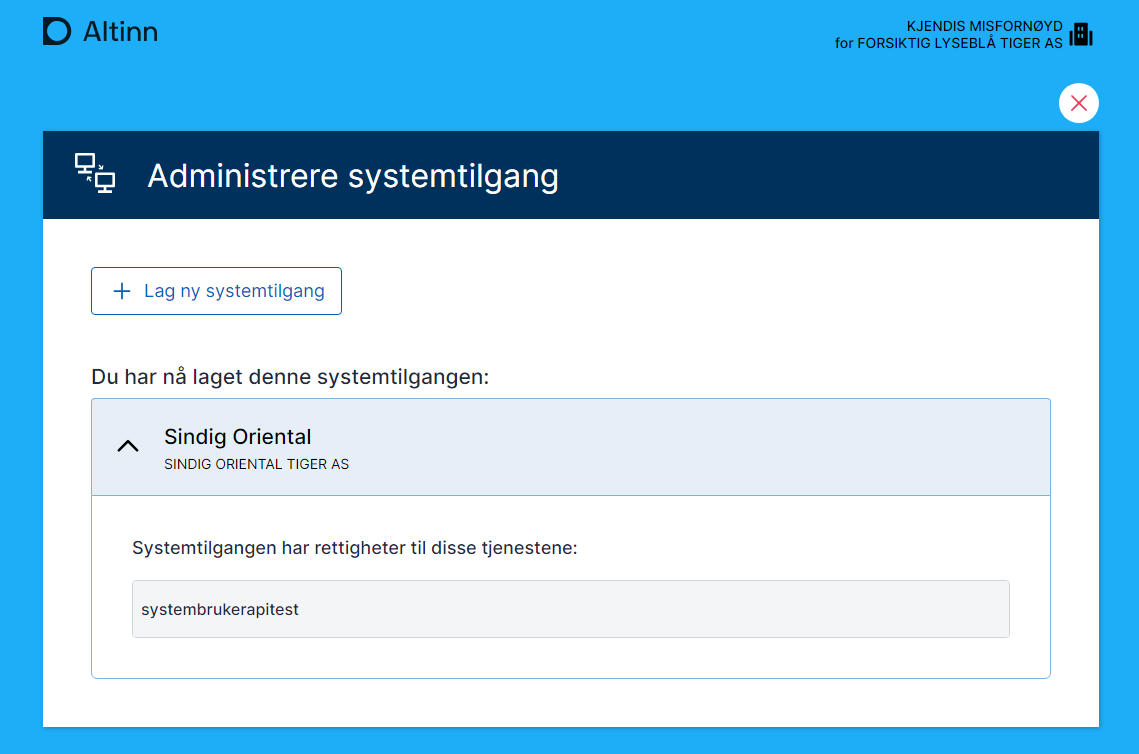Close the dialog with the red X
The width and height of the screenshot is (1139, 754).
coord(1078,103)
